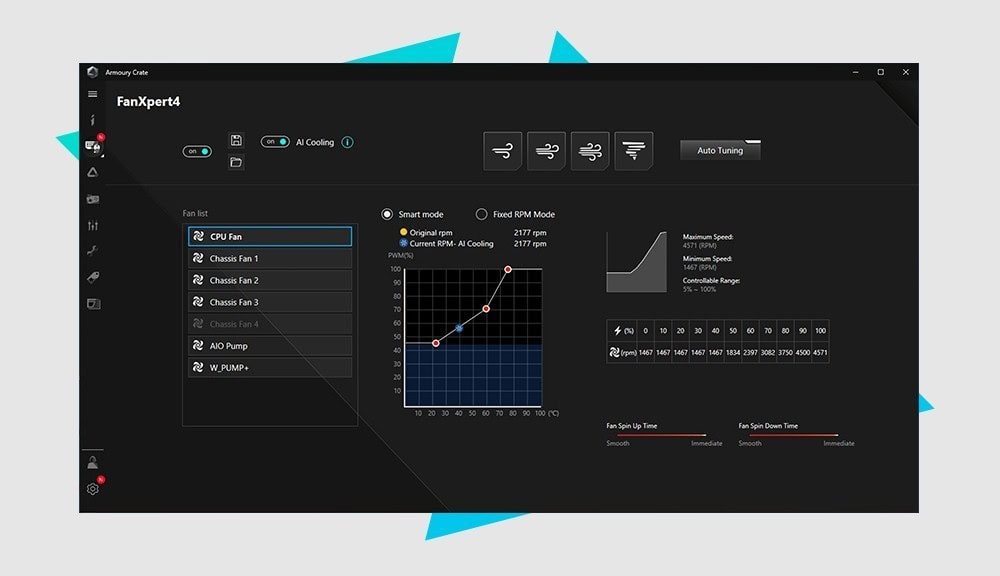The image size is (1000, 576).
Task: Click the 1834 rpm table cell
Action: [x=733, y=352]
